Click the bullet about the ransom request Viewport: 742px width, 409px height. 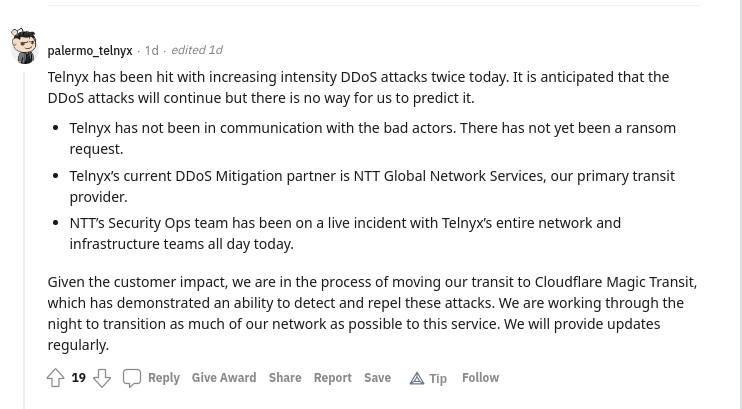pyautogui.click(x=372, y=138)
